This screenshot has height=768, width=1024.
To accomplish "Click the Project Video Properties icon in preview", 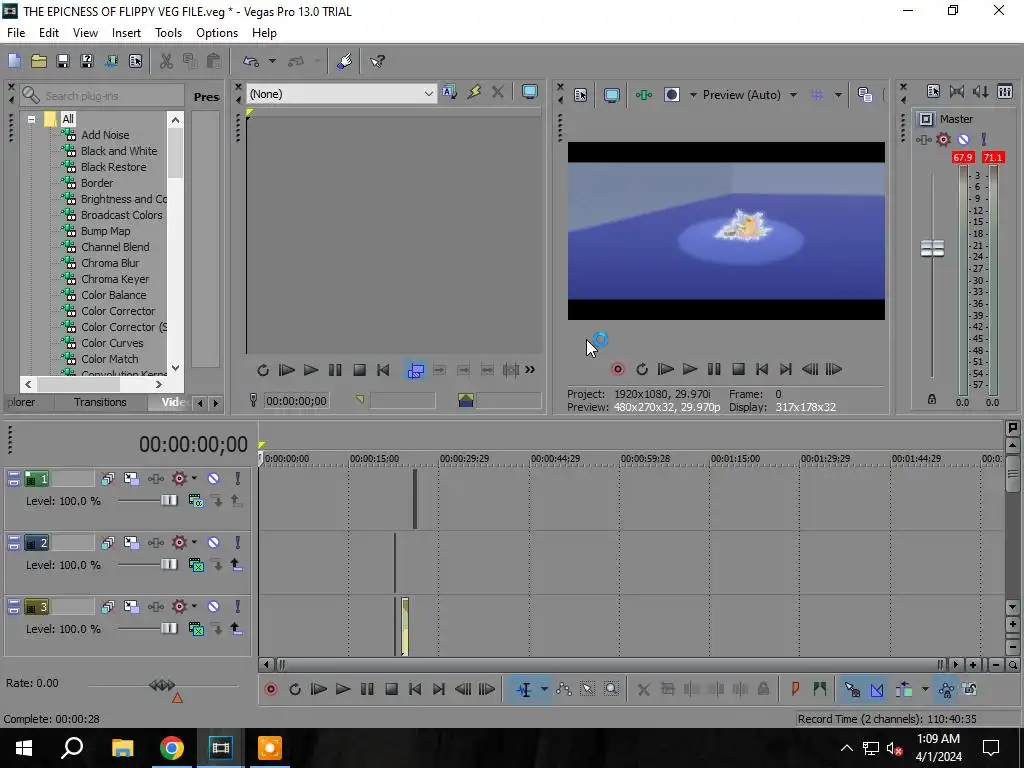I will (x=581, y=95).
